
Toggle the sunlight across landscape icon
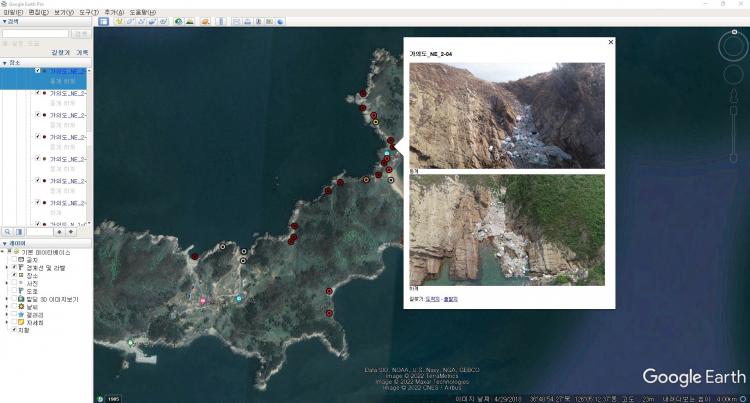[x=190, y=22]
